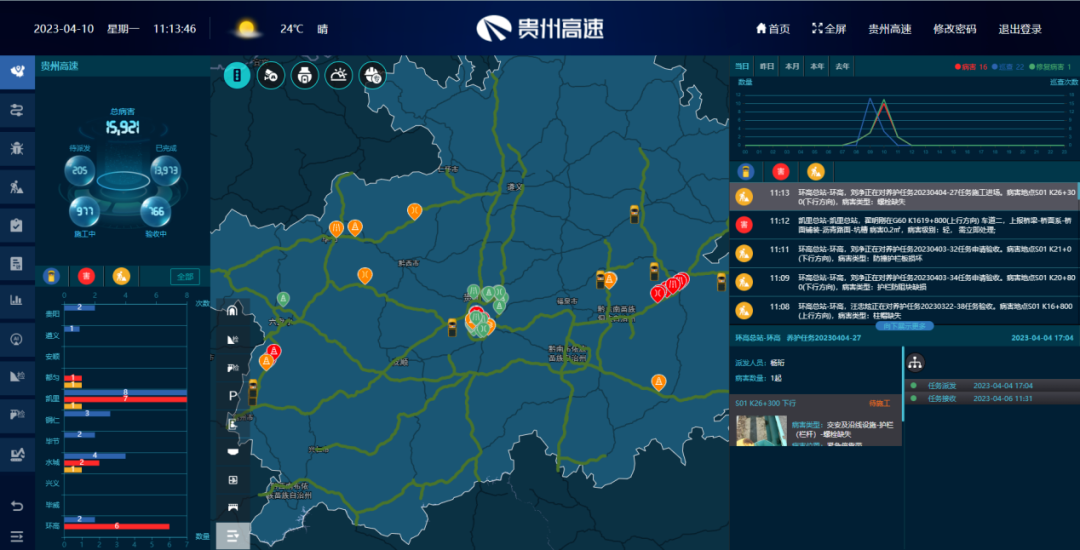The width and height of the screenshot is (1080, 550).
Task: Filter left chart by red 害 icon
Action: [86, 276]
